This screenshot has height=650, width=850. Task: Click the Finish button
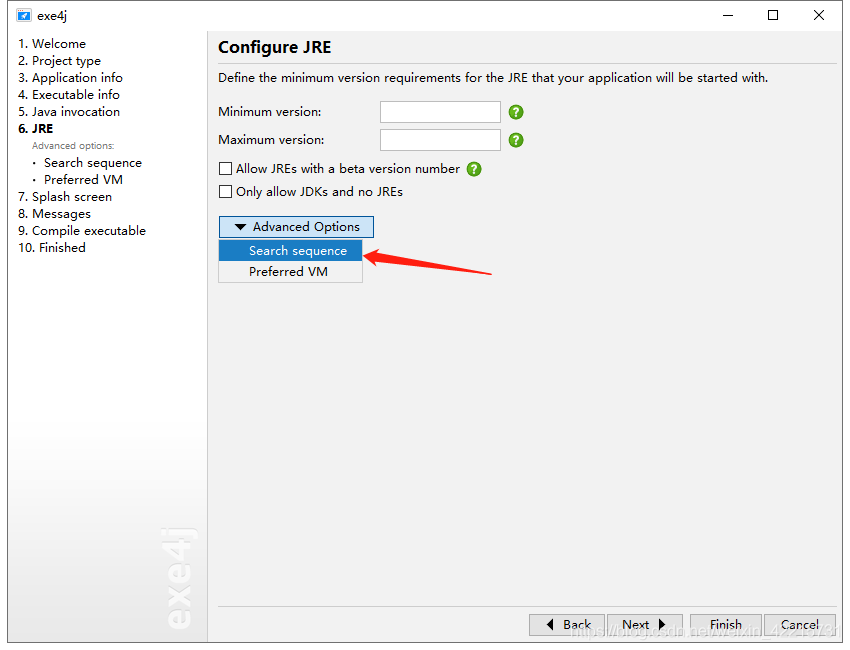pyautogui.click(x=726, y=625)
